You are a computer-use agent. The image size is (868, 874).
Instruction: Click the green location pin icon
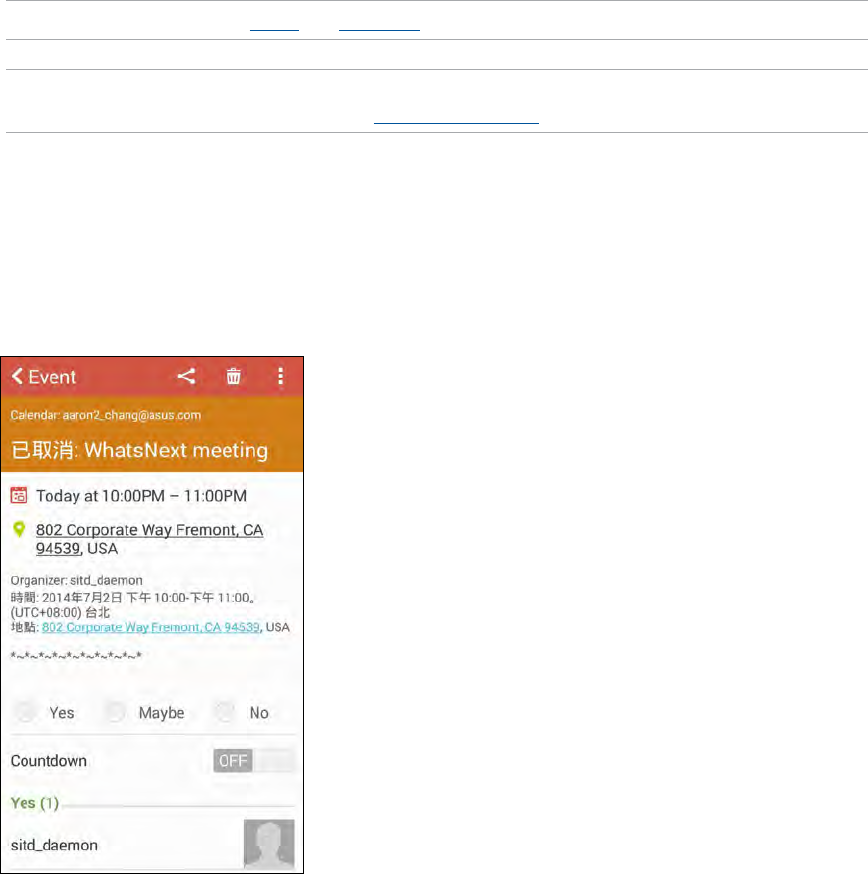(19, 530)
